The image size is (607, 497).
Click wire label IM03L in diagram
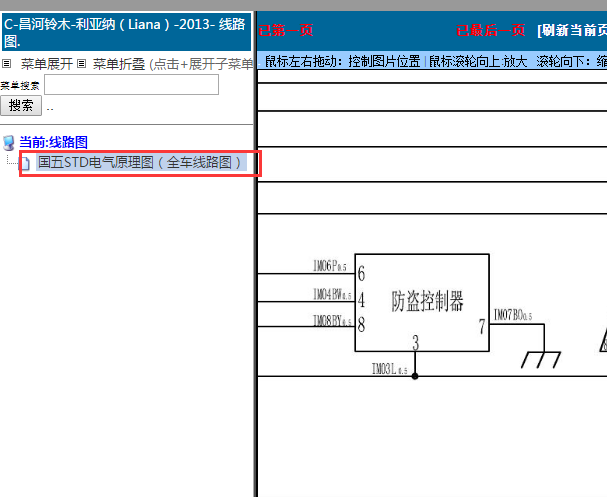click(x=389, y=369)
